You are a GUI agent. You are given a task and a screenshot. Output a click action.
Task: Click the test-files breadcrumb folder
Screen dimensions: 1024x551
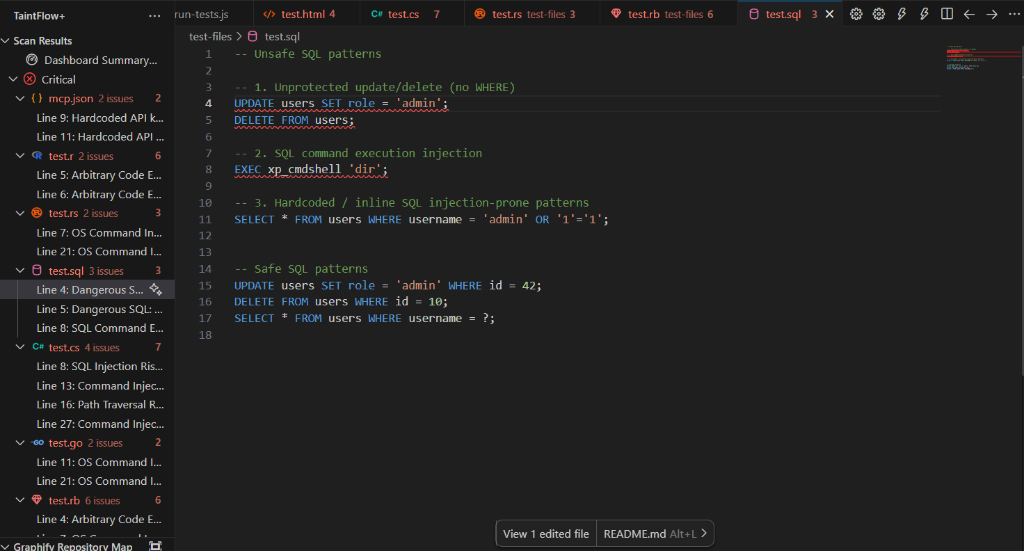click(x=210, y=37)
